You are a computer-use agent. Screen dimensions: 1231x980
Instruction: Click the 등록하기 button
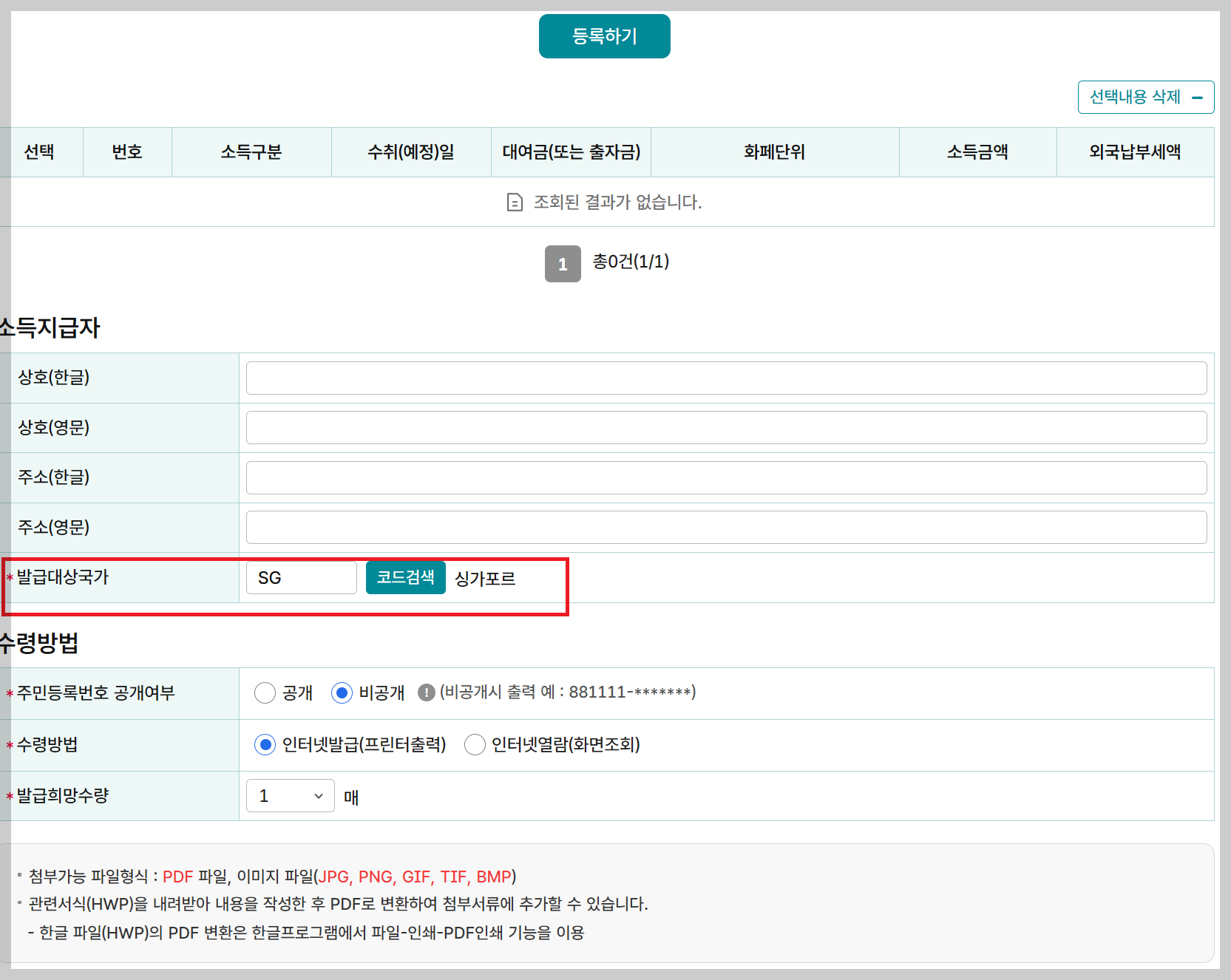coord(604,35)
